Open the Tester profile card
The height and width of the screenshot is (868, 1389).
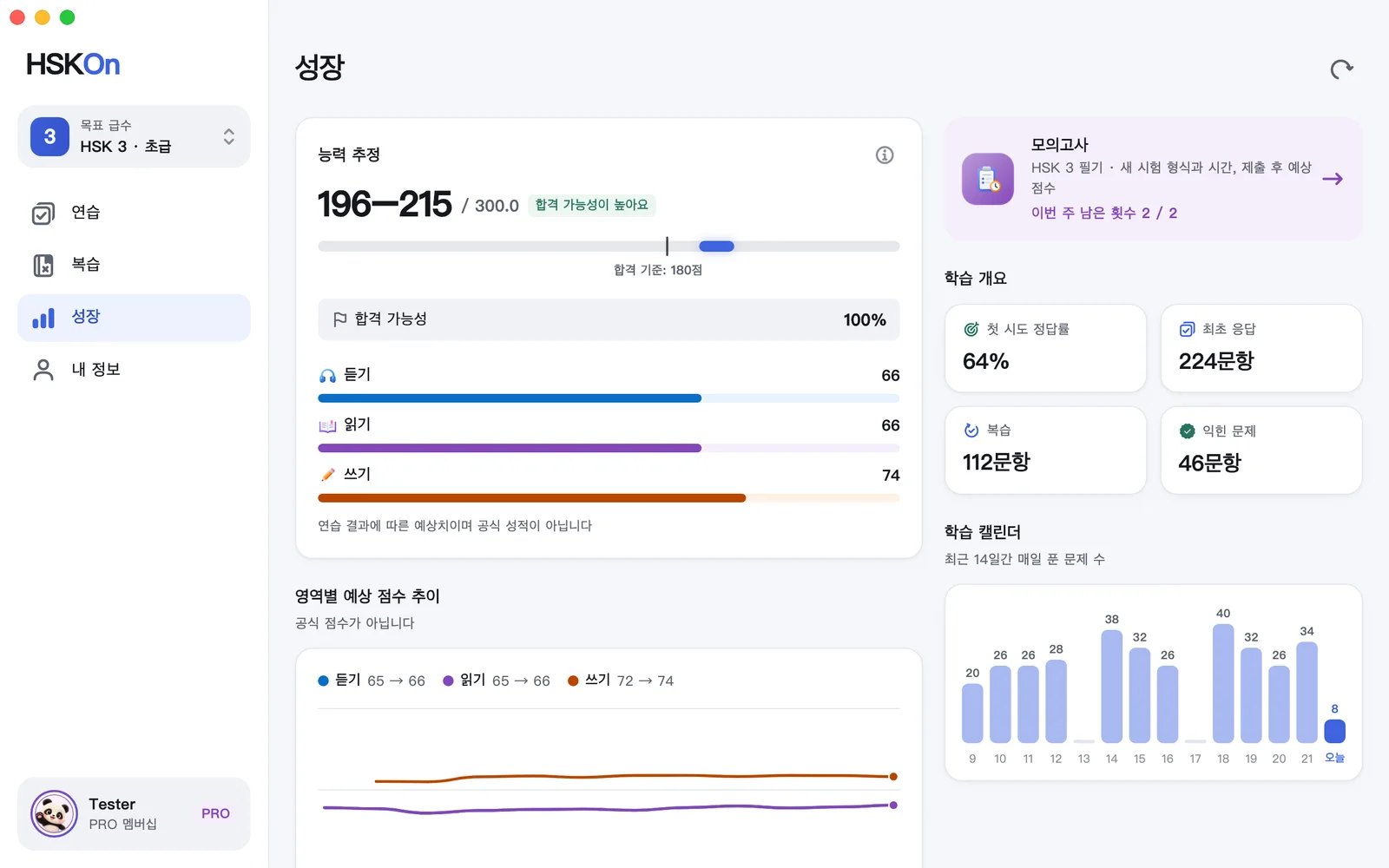pyautogui.click(x=134, y=814)
